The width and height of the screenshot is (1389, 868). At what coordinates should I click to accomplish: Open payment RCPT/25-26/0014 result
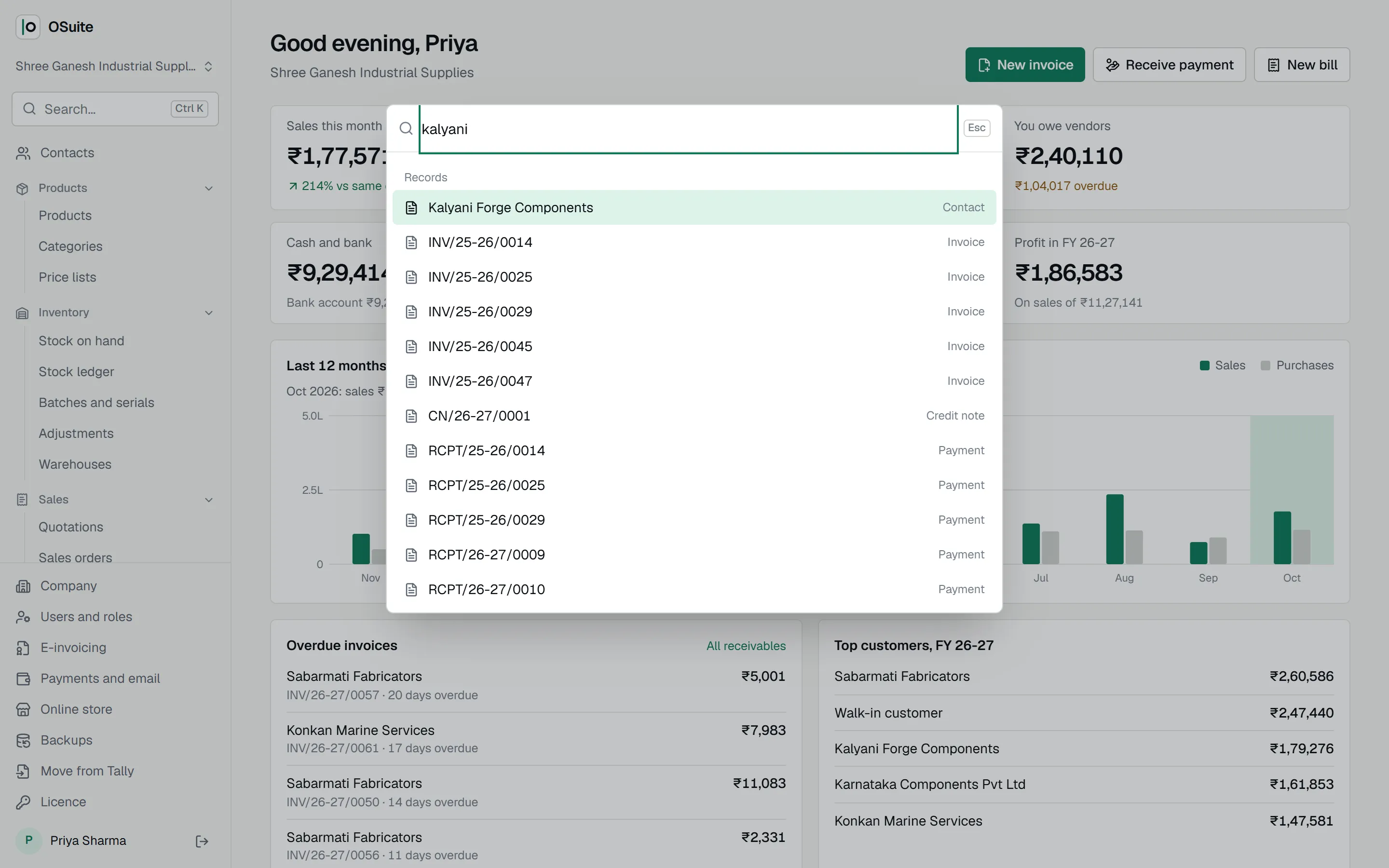coord(694,451)
